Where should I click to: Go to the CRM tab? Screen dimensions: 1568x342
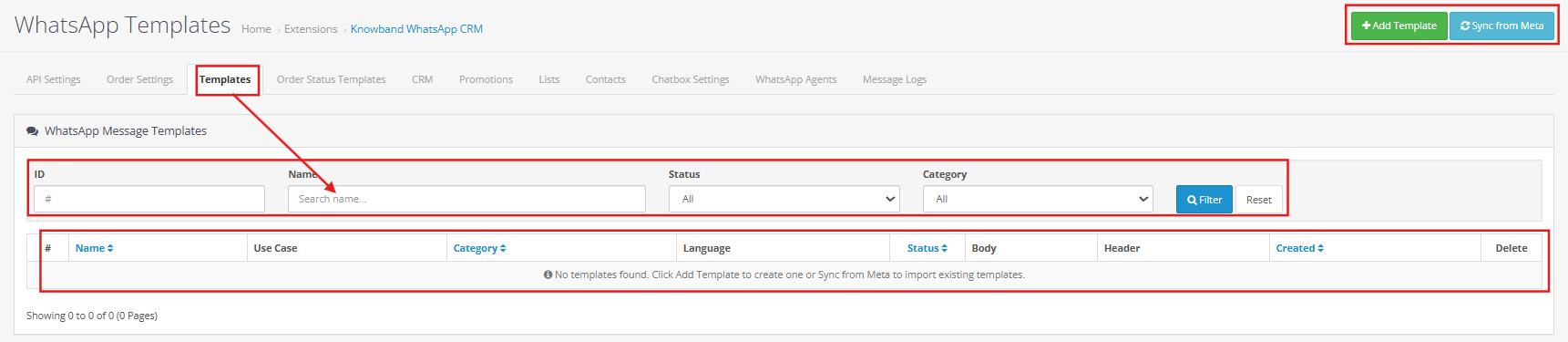(x=422, y=79)
